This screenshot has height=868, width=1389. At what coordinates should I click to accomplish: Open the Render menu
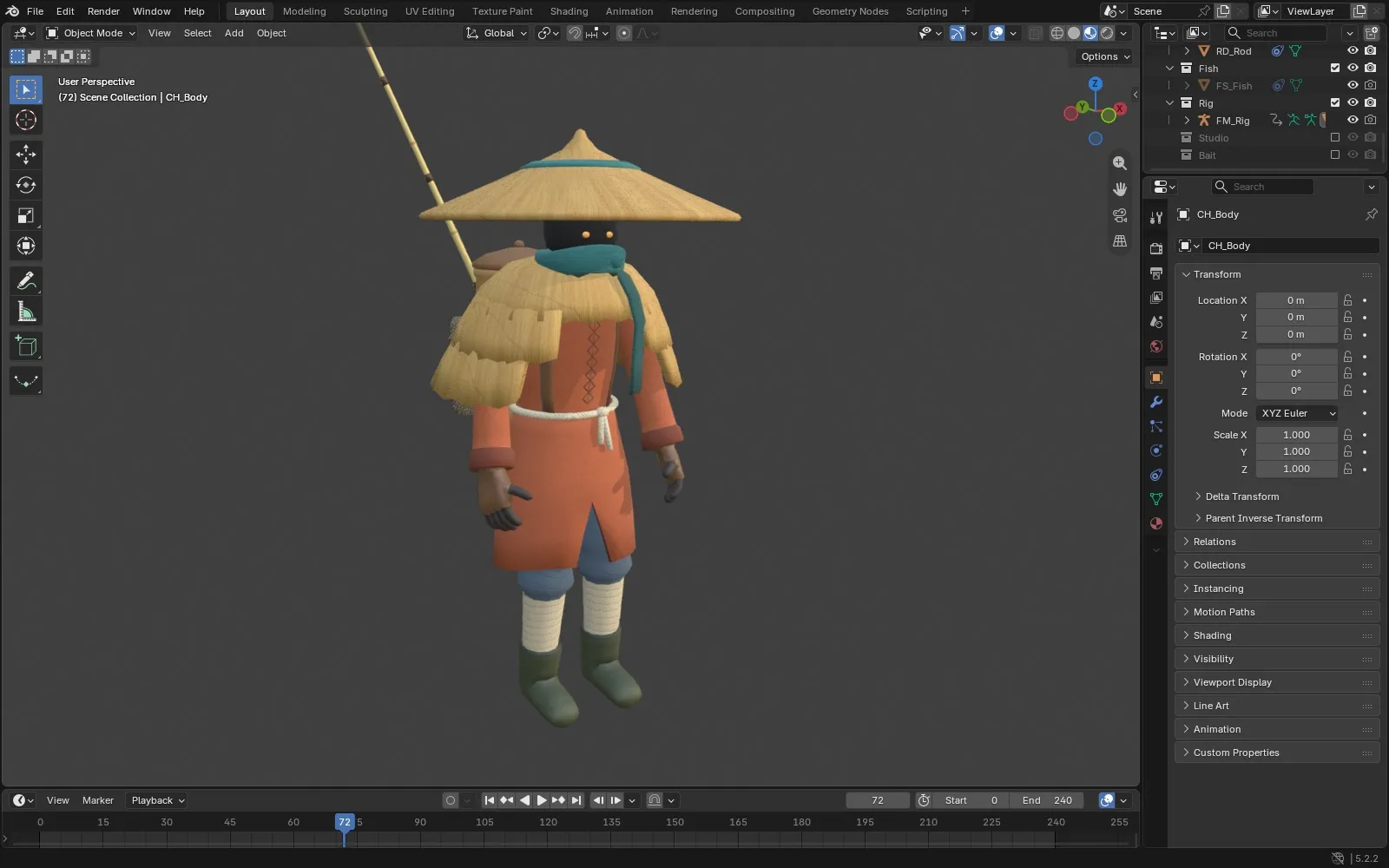pos(103,11)
